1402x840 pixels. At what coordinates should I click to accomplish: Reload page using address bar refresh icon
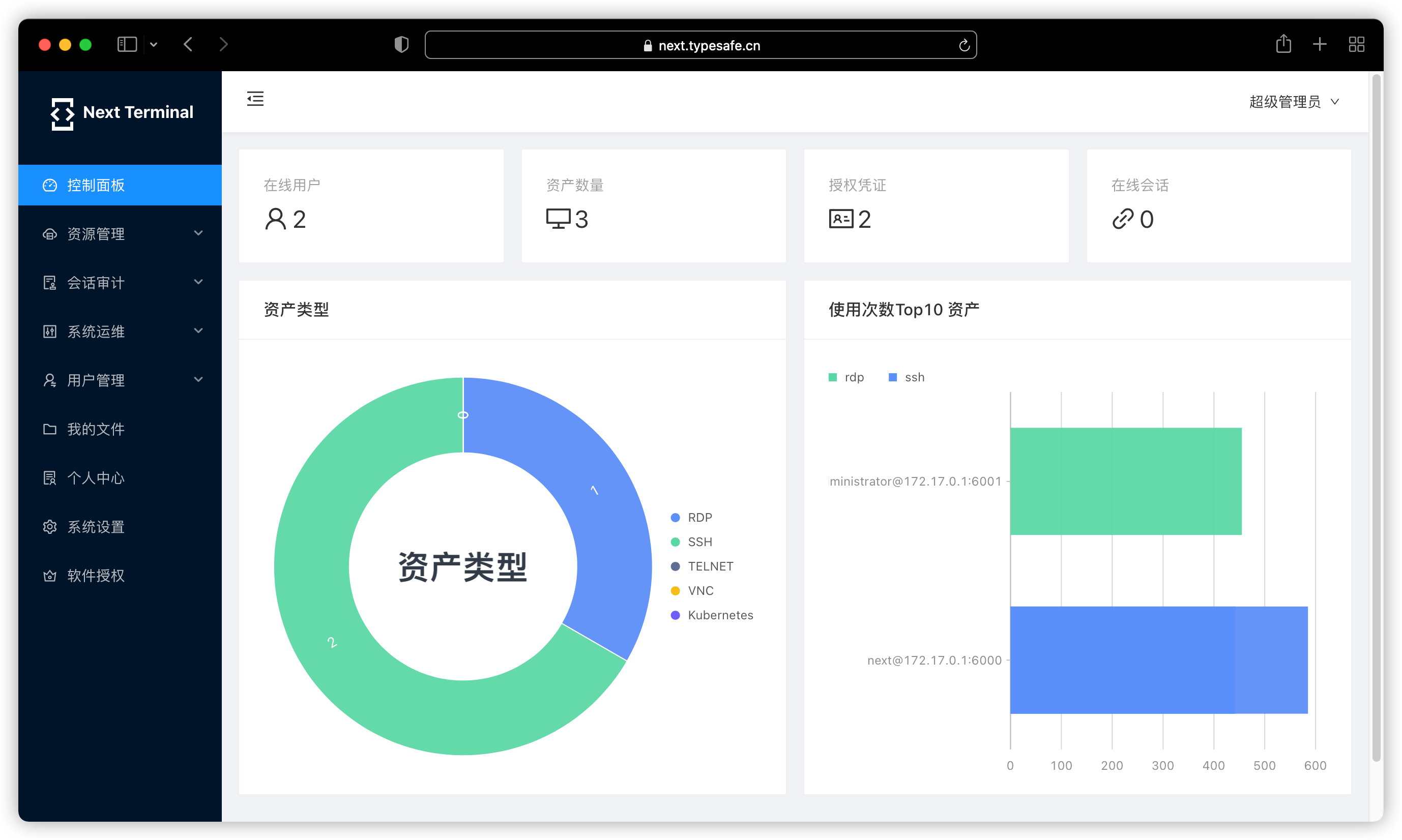(963, 45)
